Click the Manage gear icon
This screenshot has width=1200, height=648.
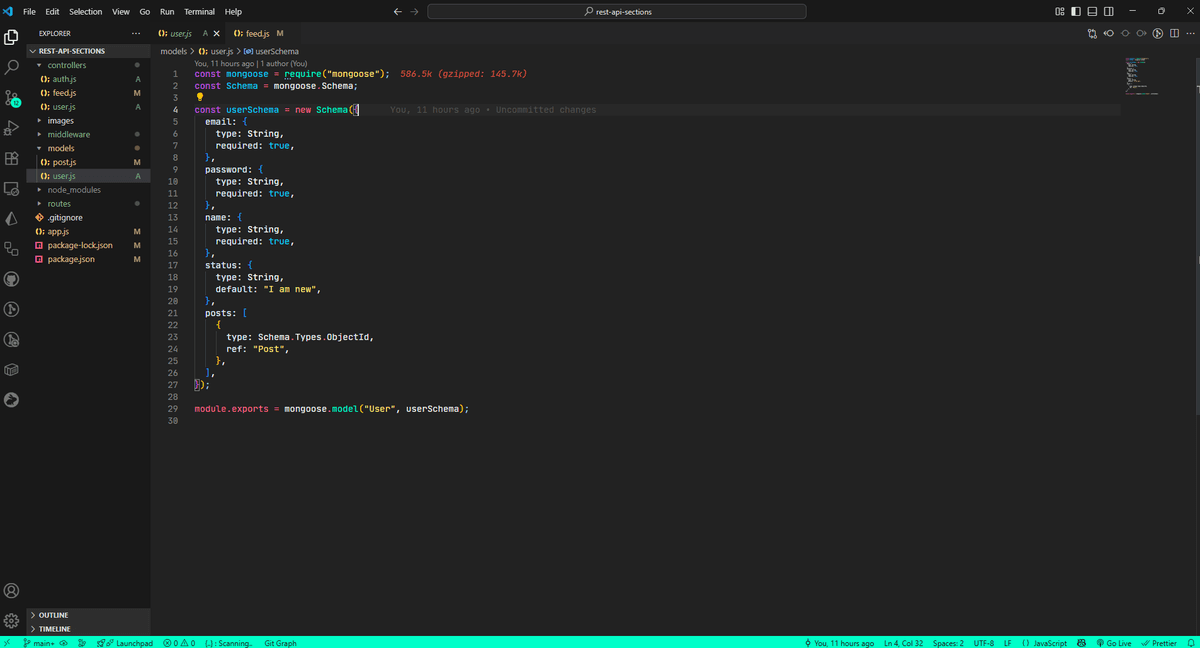tap(12, 620)
